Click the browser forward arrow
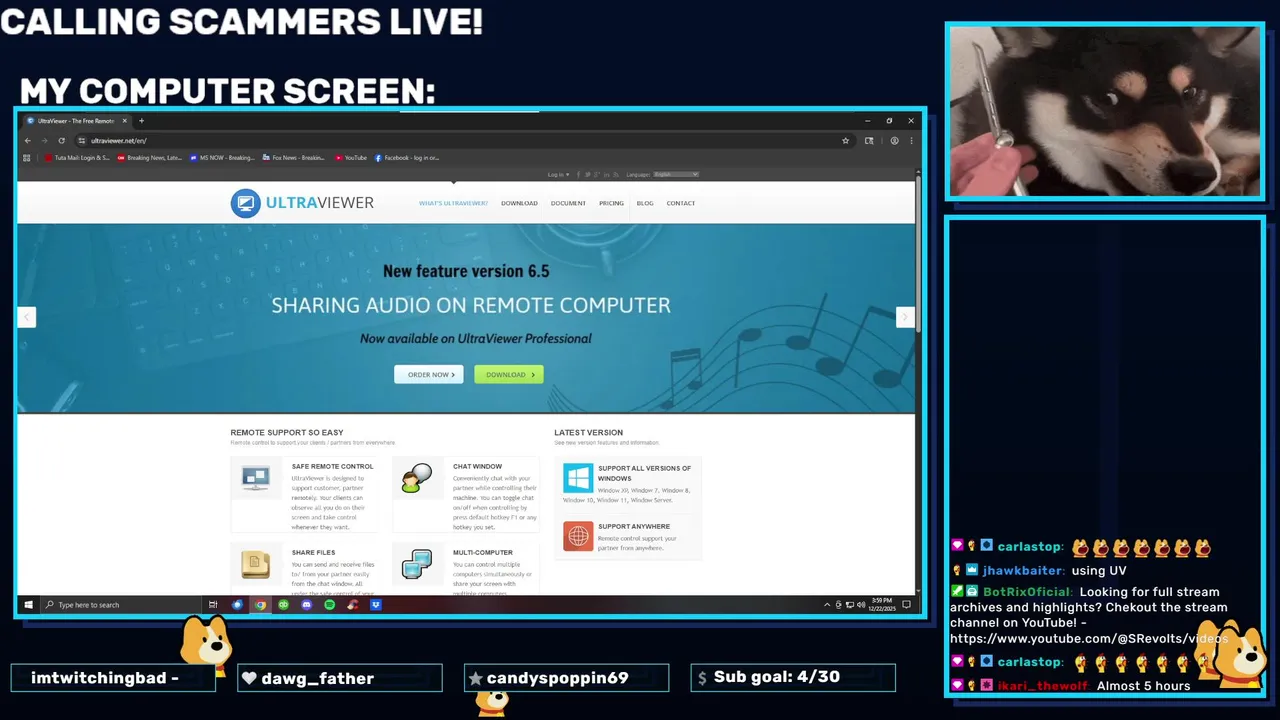 click(44, 141)
